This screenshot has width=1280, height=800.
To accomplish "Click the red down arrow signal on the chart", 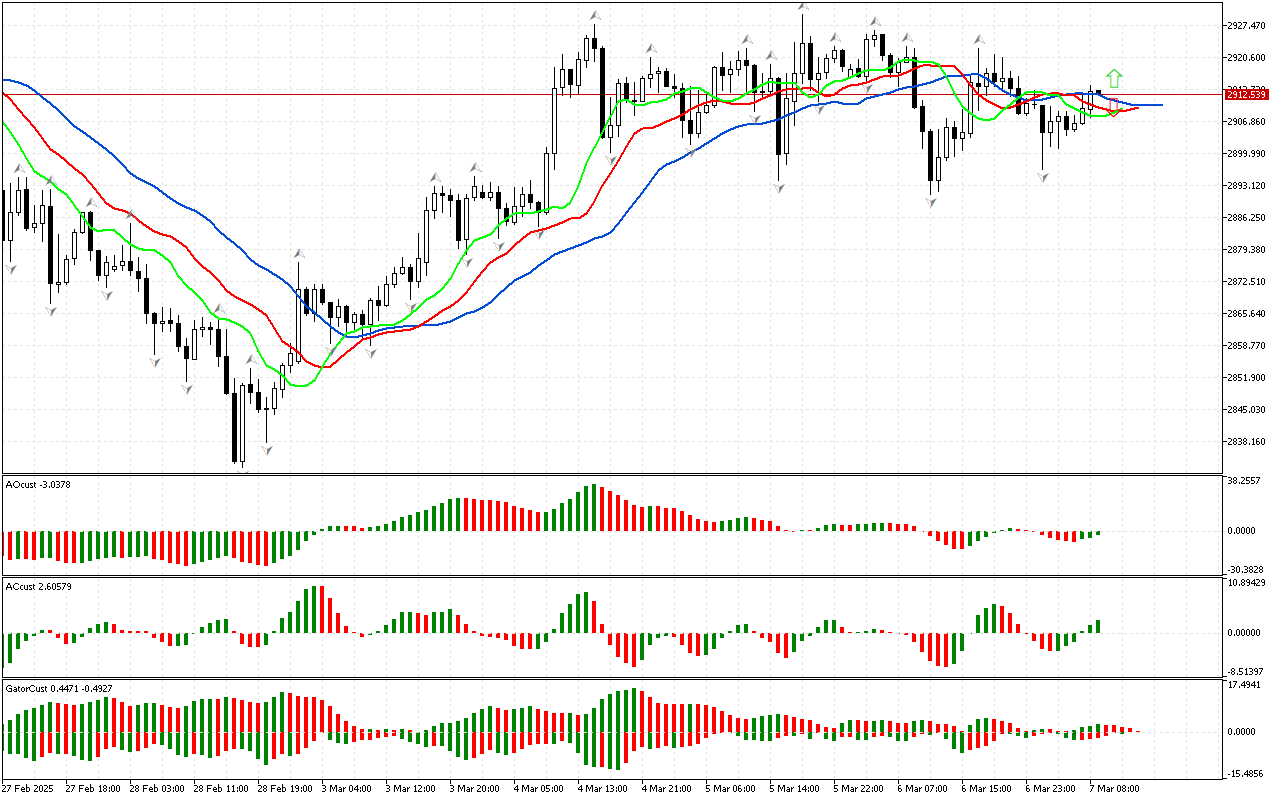I will pos(1113,107).
